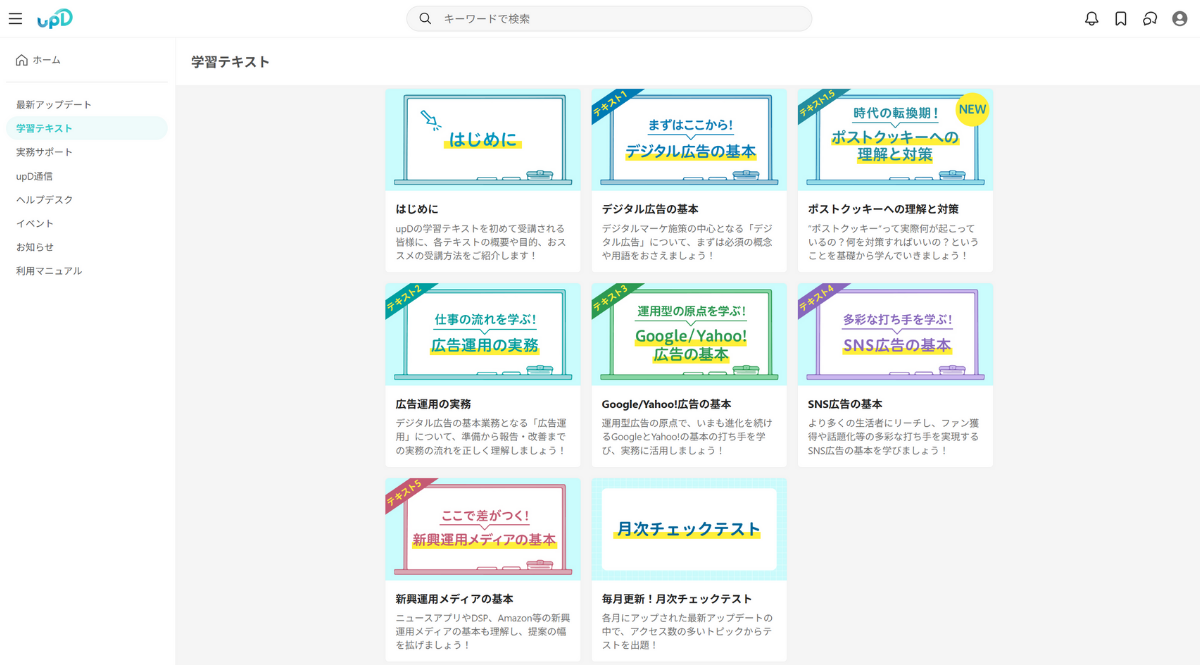Click the search magnifier icon

point(425,19)
